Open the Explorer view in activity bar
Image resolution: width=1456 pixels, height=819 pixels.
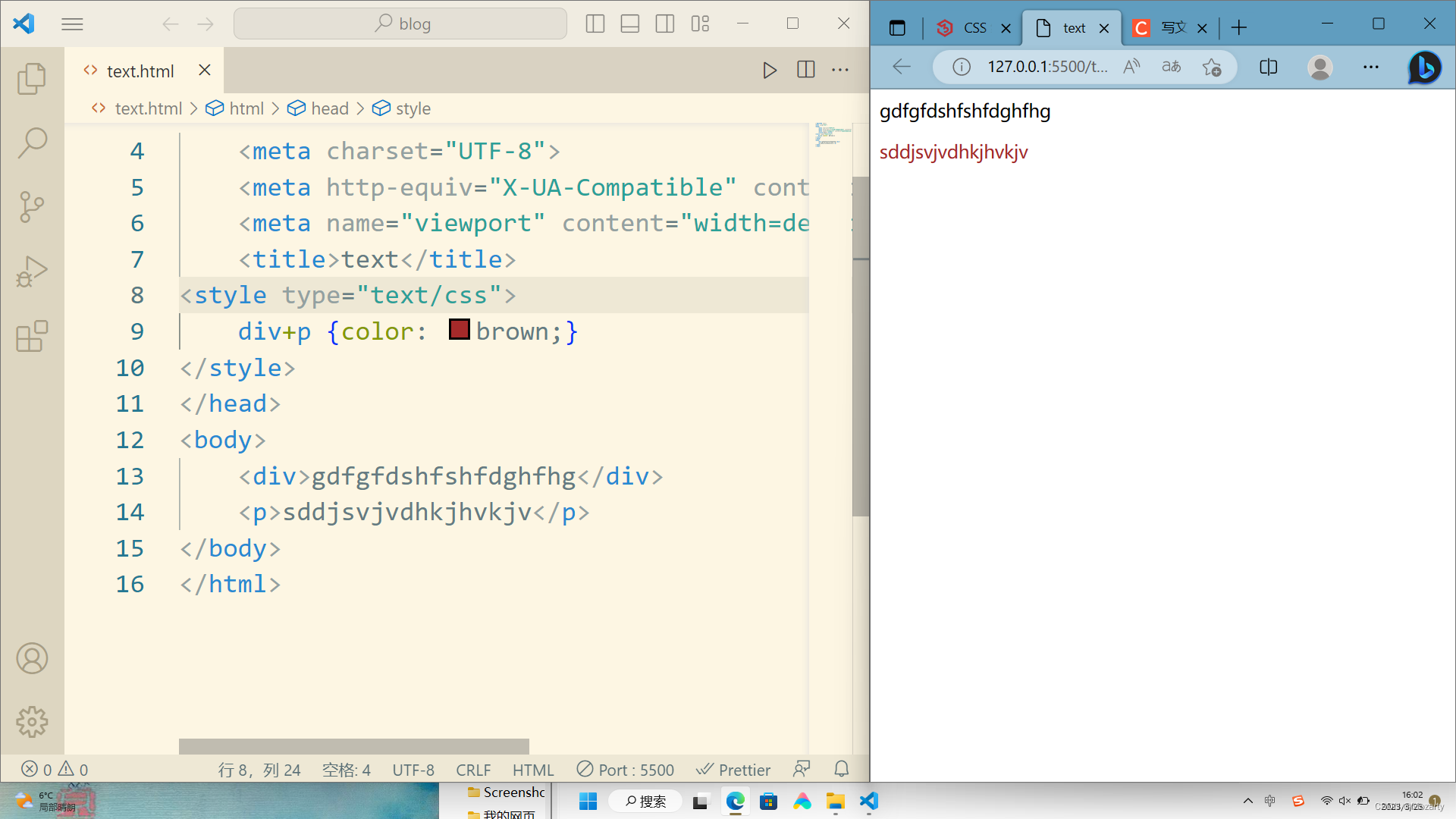pos(32,78)
